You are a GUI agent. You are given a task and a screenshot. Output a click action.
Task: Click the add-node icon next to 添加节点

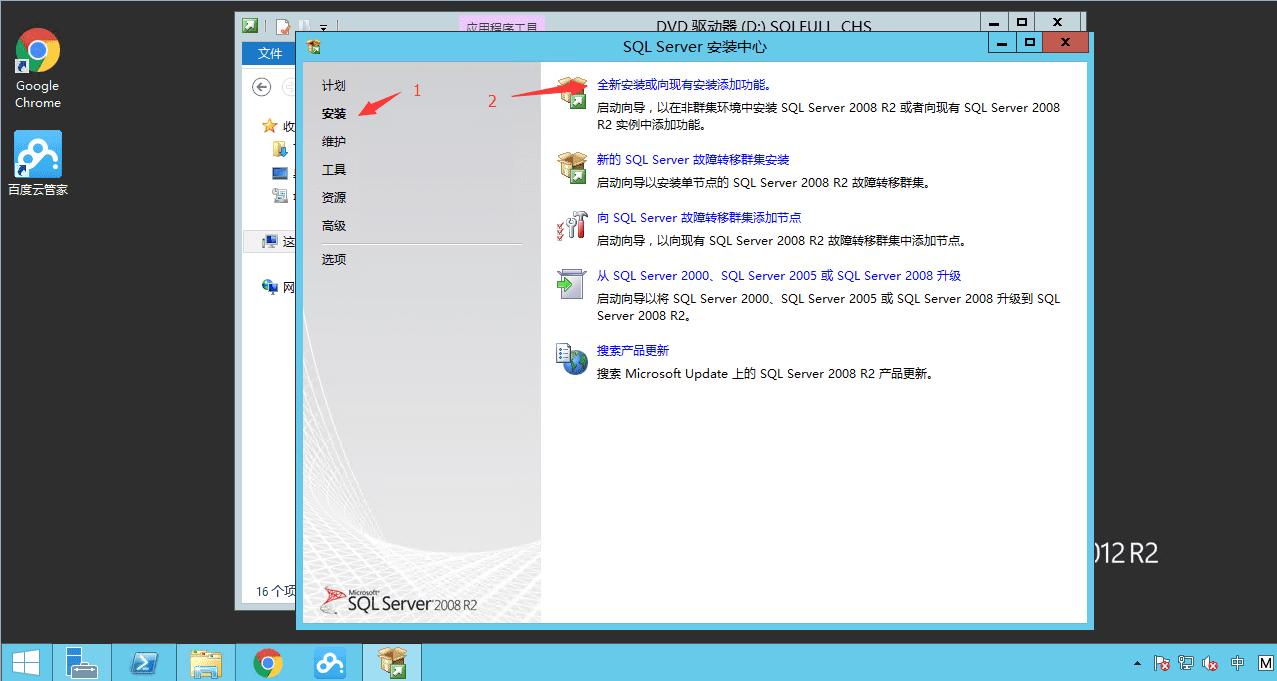tap(571, 225)
